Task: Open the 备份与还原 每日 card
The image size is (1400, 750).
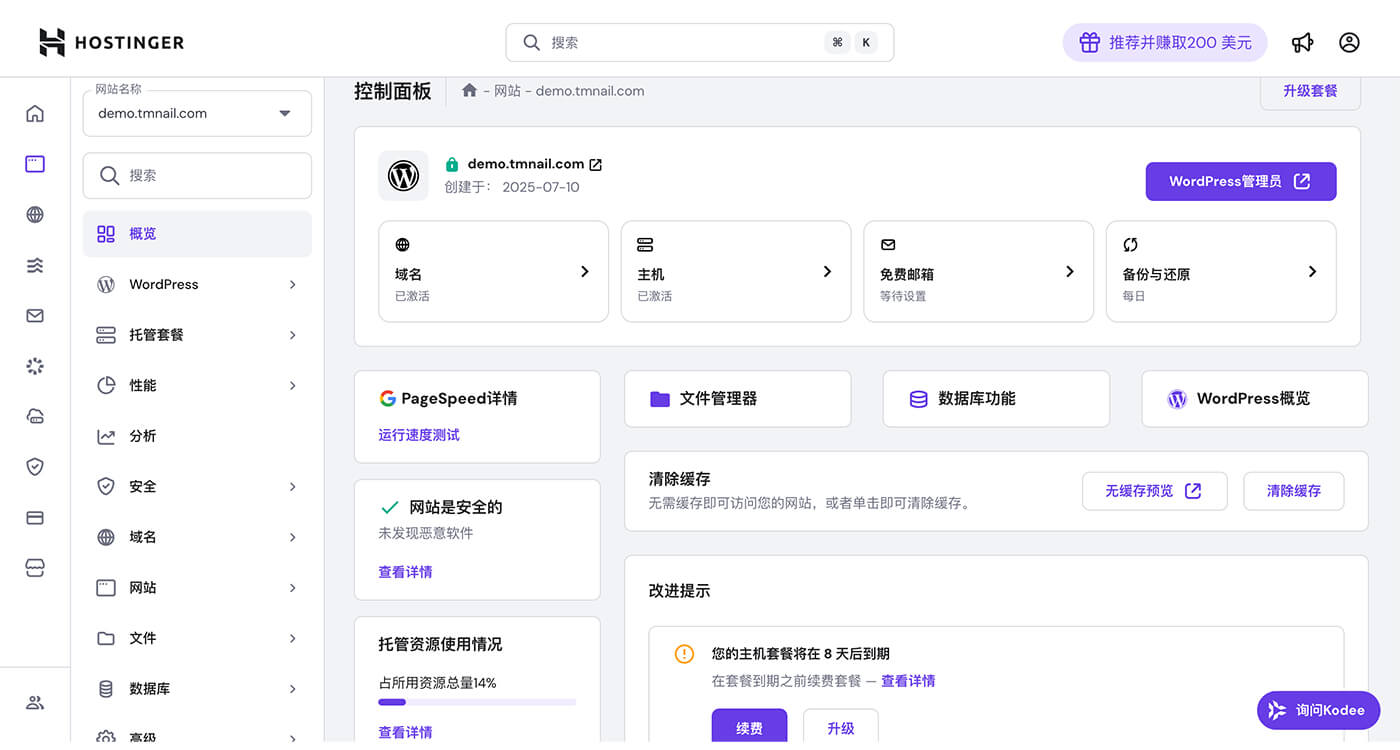Action: (x=1221, y=271)
